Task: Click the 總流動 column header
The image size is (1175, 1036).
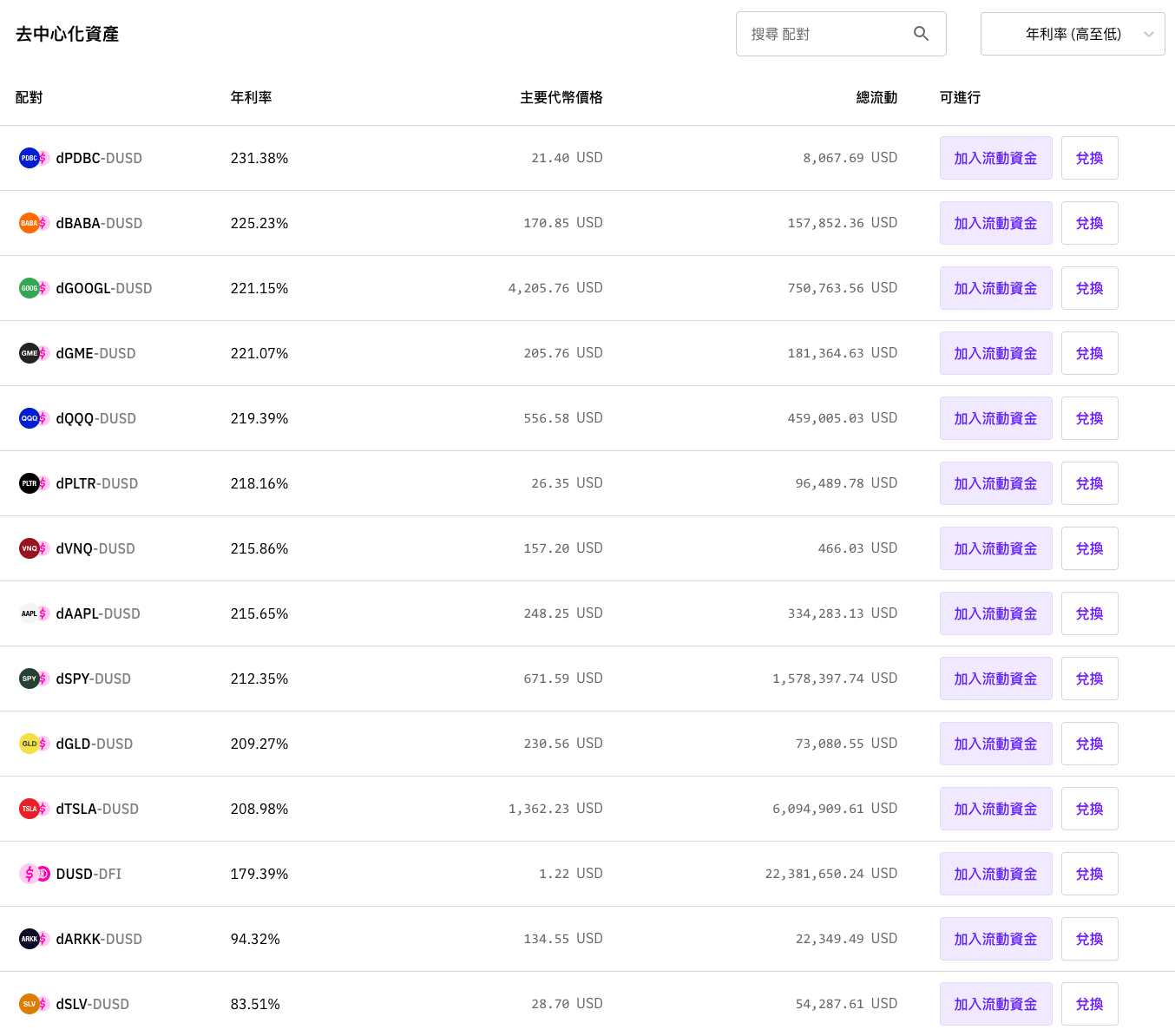Action: pyautogui.click(x=876, y=97)
